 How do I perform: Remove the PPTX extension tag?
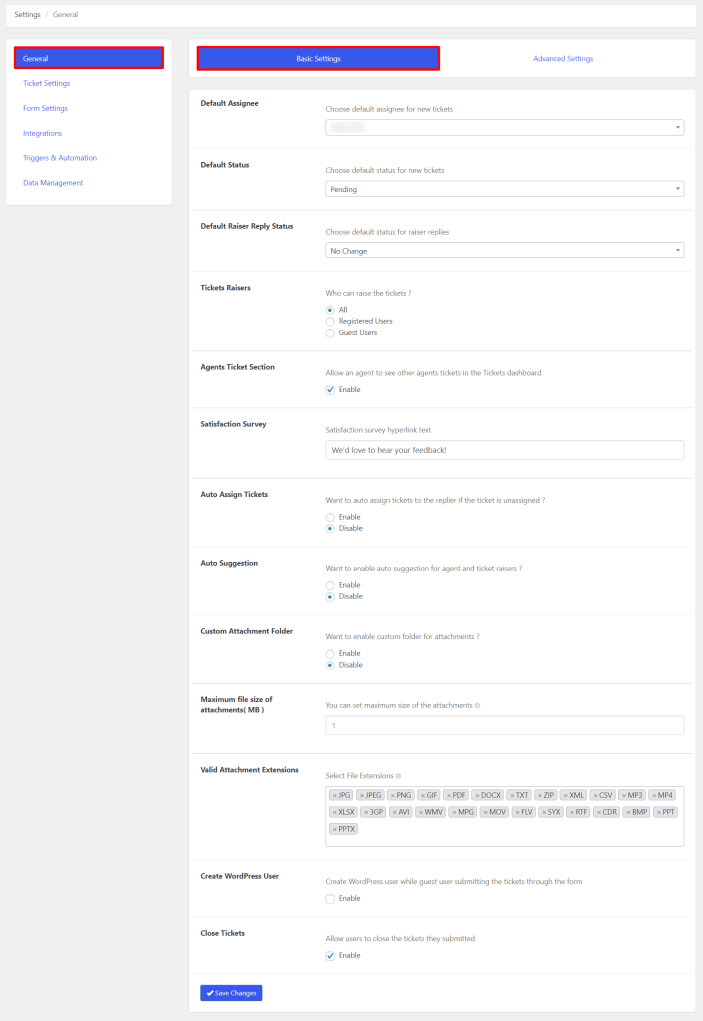coord(334,828)
